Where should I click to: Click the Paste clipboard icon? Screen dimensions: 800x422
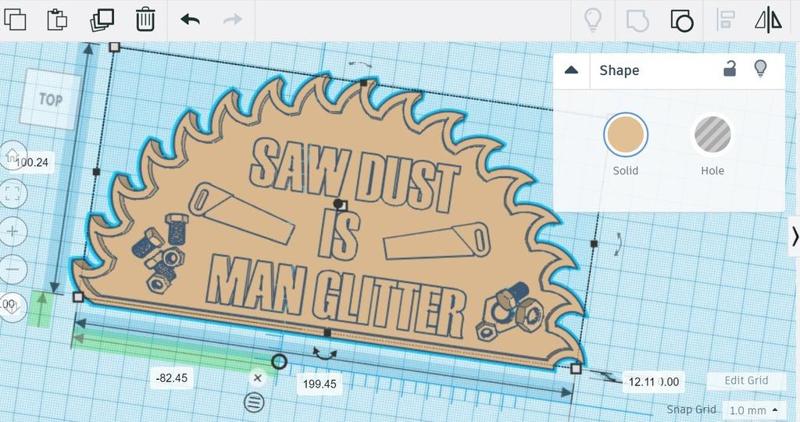coord(57,19)
